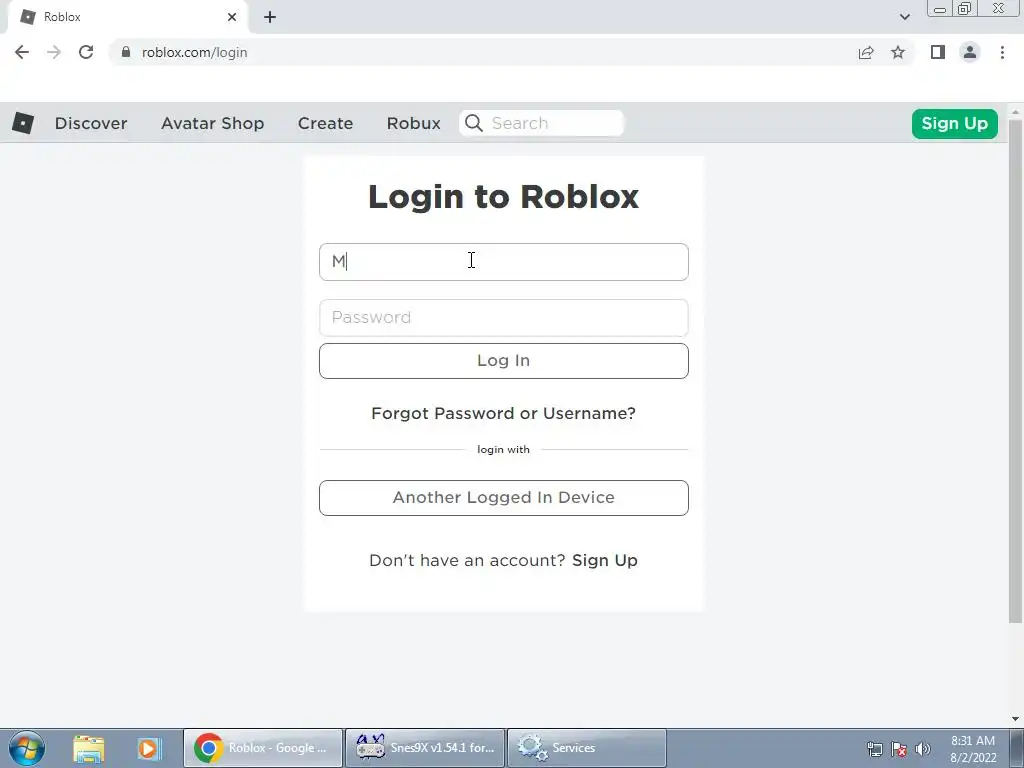Image resolution: width=1024 pixels, height=768 pixels.
Task: Bookmark this page with the star icon
Action: coord(898,52)
